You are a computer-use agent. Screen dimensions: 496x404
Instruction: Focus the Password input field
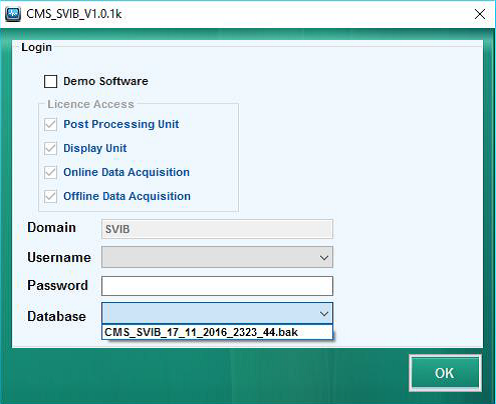pos(217,286)
